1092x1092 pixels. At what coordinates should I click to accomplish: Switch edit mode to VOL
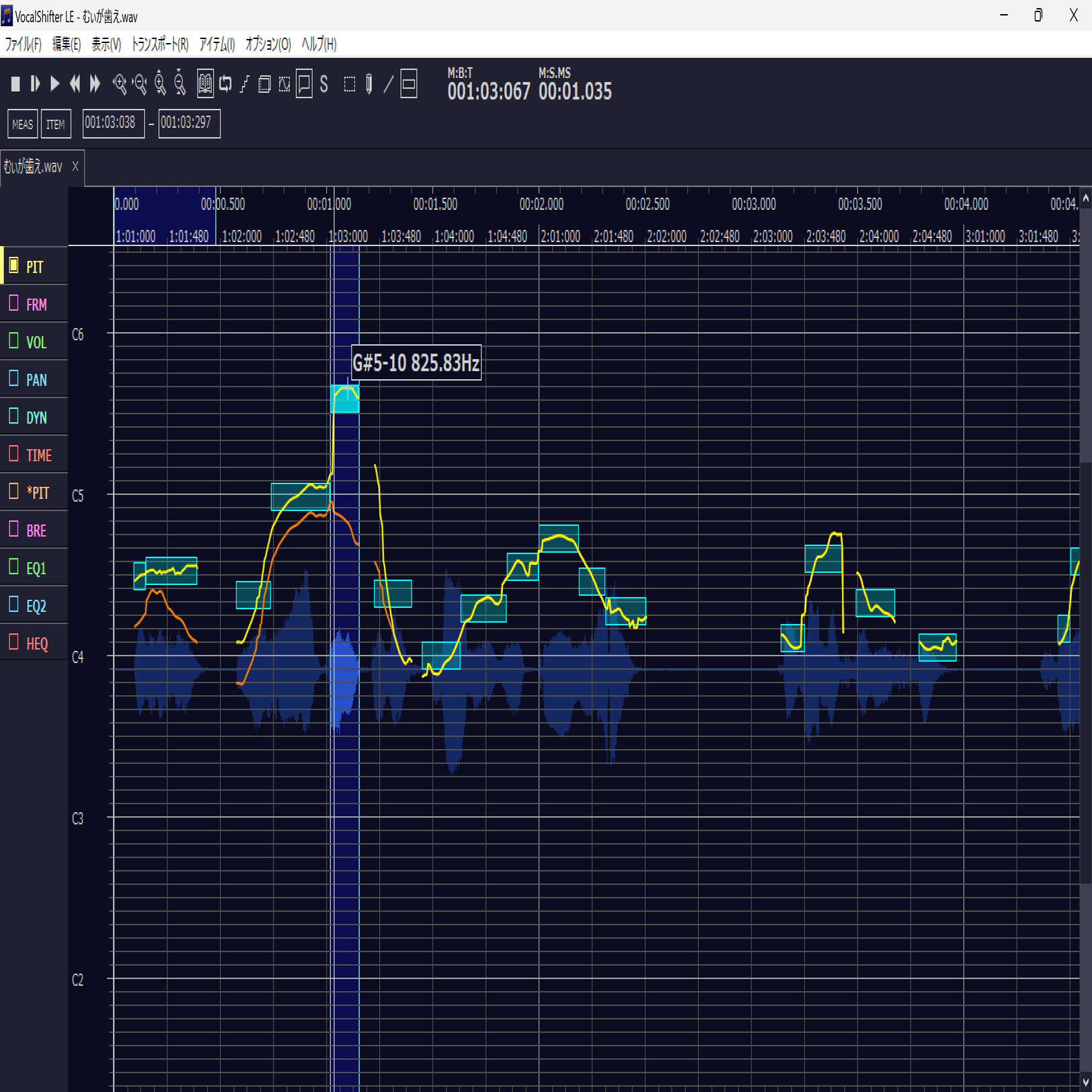point(34,342)
